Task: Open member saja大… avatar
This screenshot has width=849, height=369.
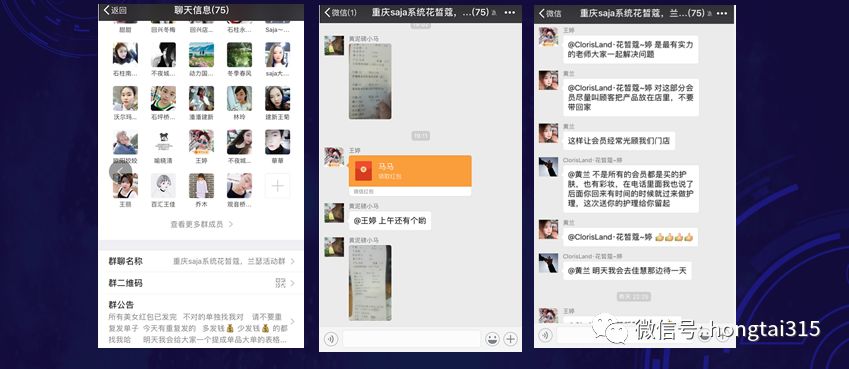Action: pyautogui.click(x=277, y=55)
